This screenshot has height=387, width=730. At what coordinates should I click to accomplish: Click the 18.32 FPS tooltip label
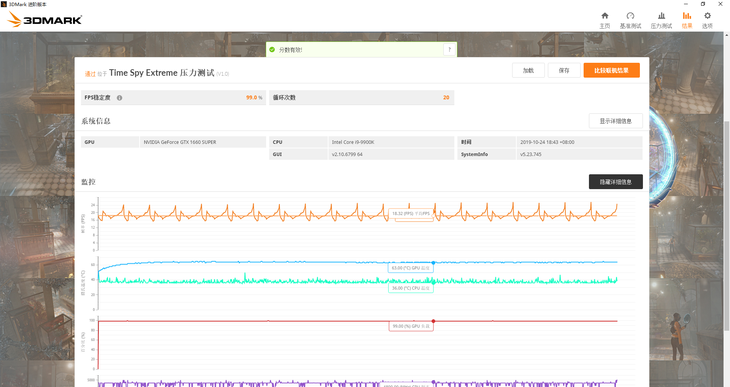[x=411, y=213]
